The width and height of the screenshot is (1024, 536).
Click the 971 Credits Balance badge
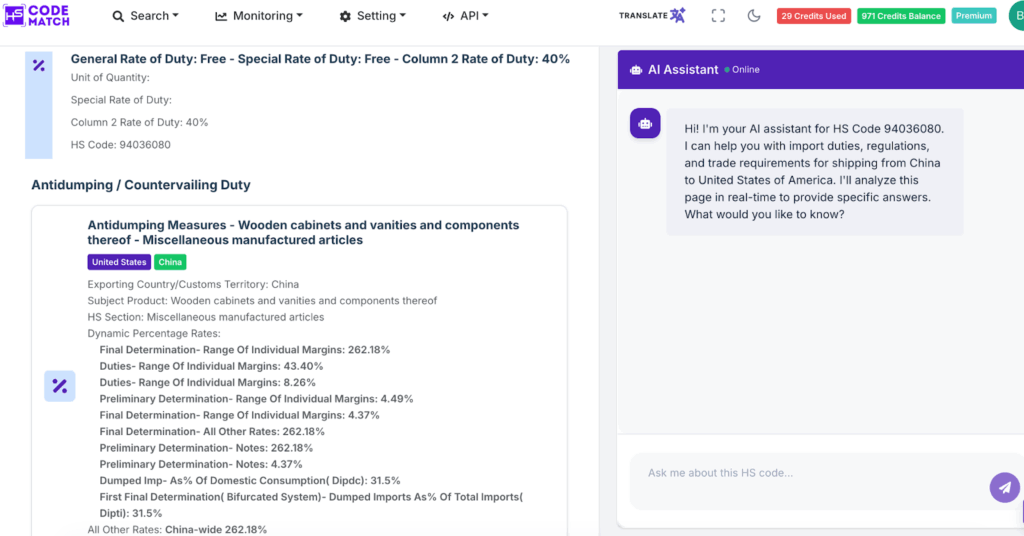[x=900, y=16]
